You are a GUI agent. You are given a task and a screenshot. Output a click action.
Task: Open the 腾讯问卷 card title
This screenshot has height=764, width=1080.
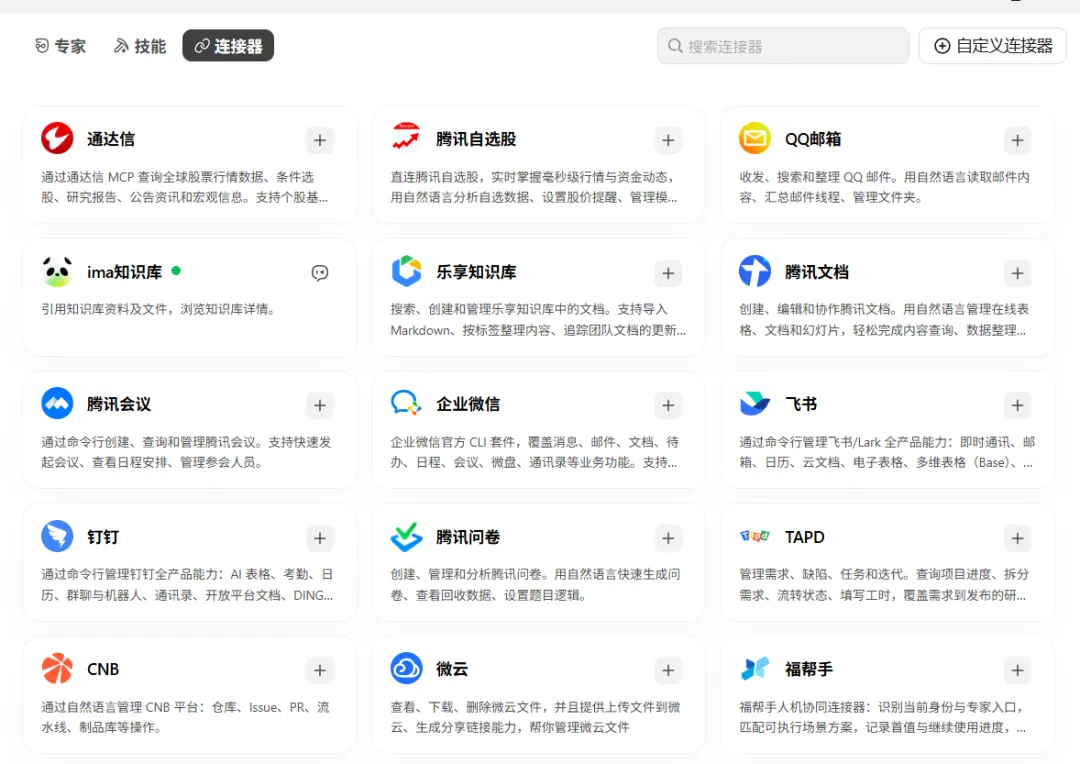click(x=468, y=537)
